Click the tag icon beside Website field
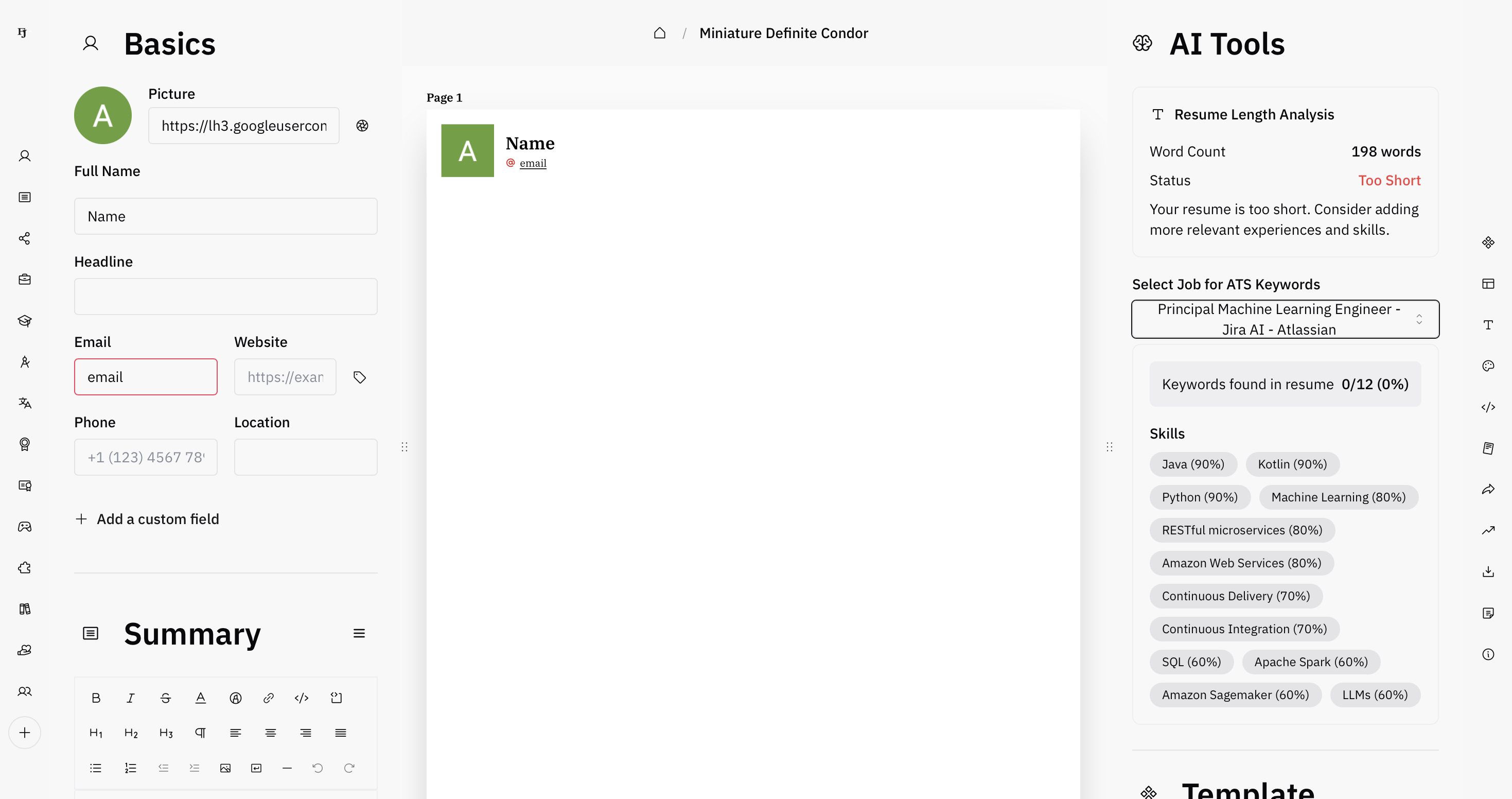This screenshot has width=1512, height=799. pyautogui.click(x=360, y=377)
